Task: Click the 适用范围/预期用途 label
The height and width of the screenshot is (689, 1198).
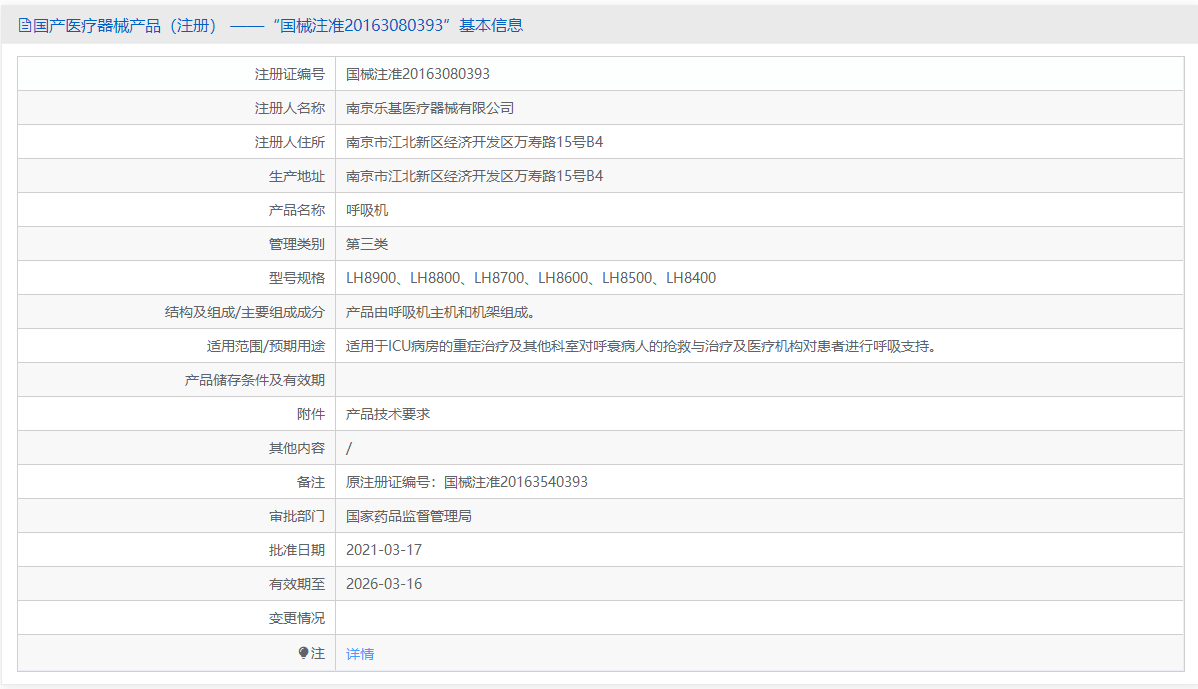Action: [266, 346]
